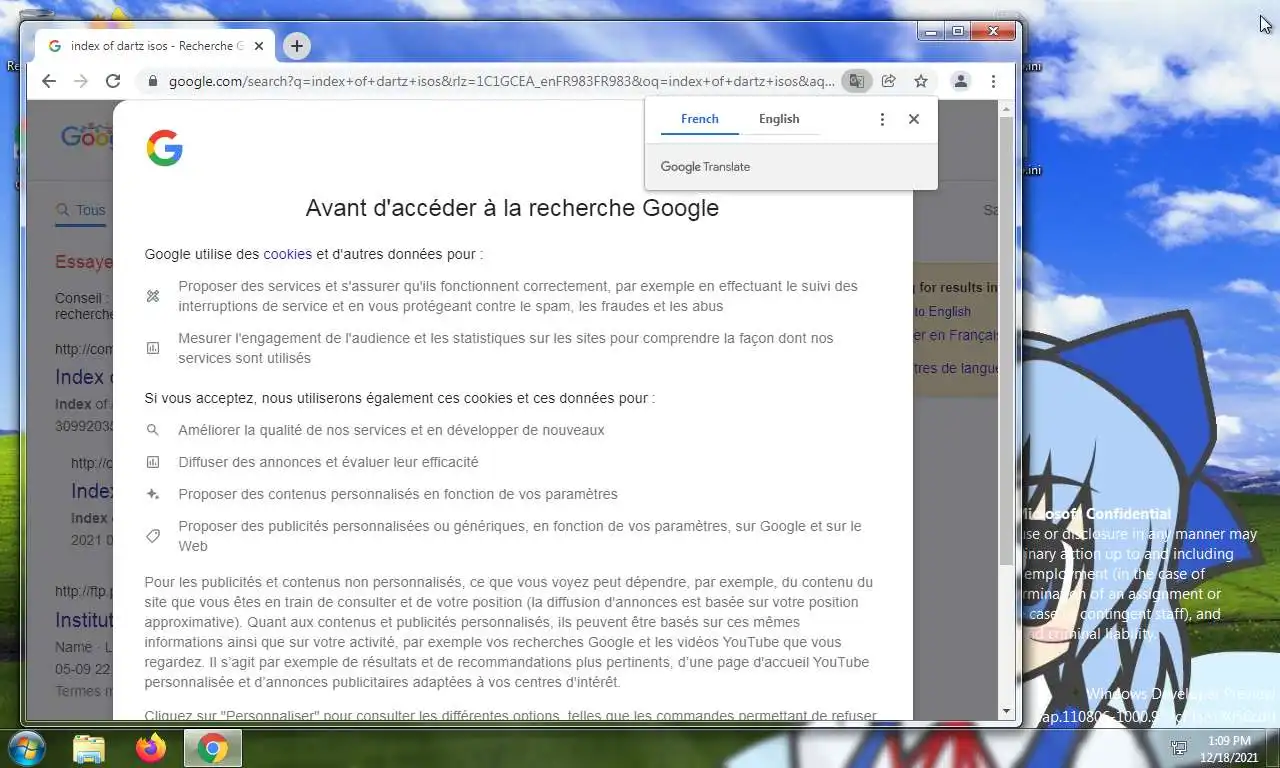Click the chart icon beside 'Mesurer l'engagement'
Image resolution: width=1280 pixels, height=768 pixels.
(153, 348)
